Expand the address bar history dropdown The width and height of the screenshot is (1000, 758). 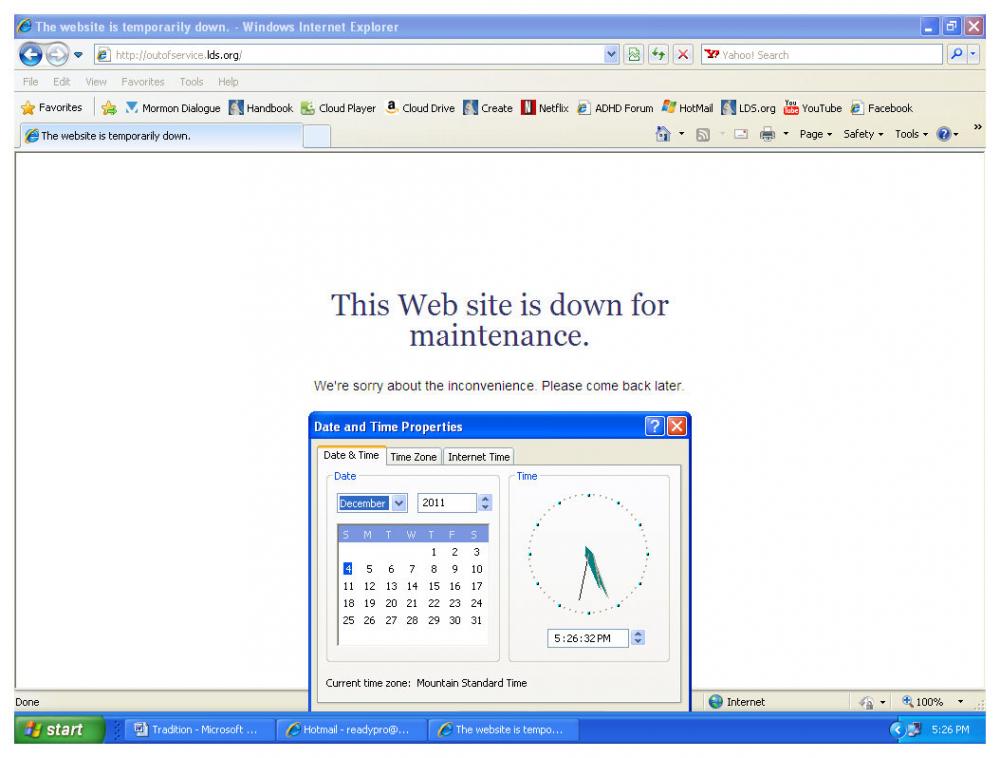click(x=612, y=55)
